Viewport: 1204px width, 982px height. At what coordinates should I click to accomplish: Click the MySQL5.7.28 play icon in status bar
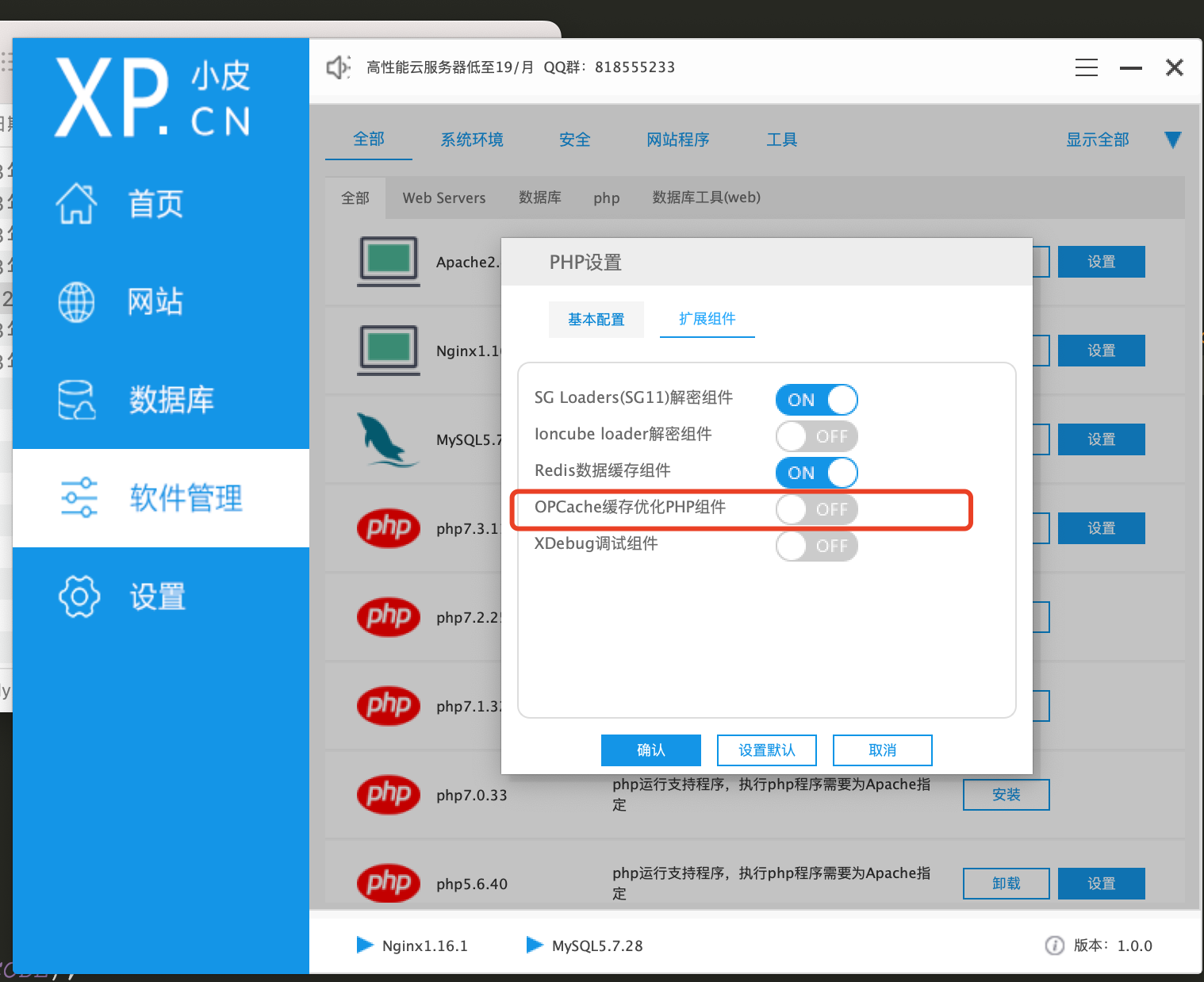pyautogui.click(x=535, y=945)
